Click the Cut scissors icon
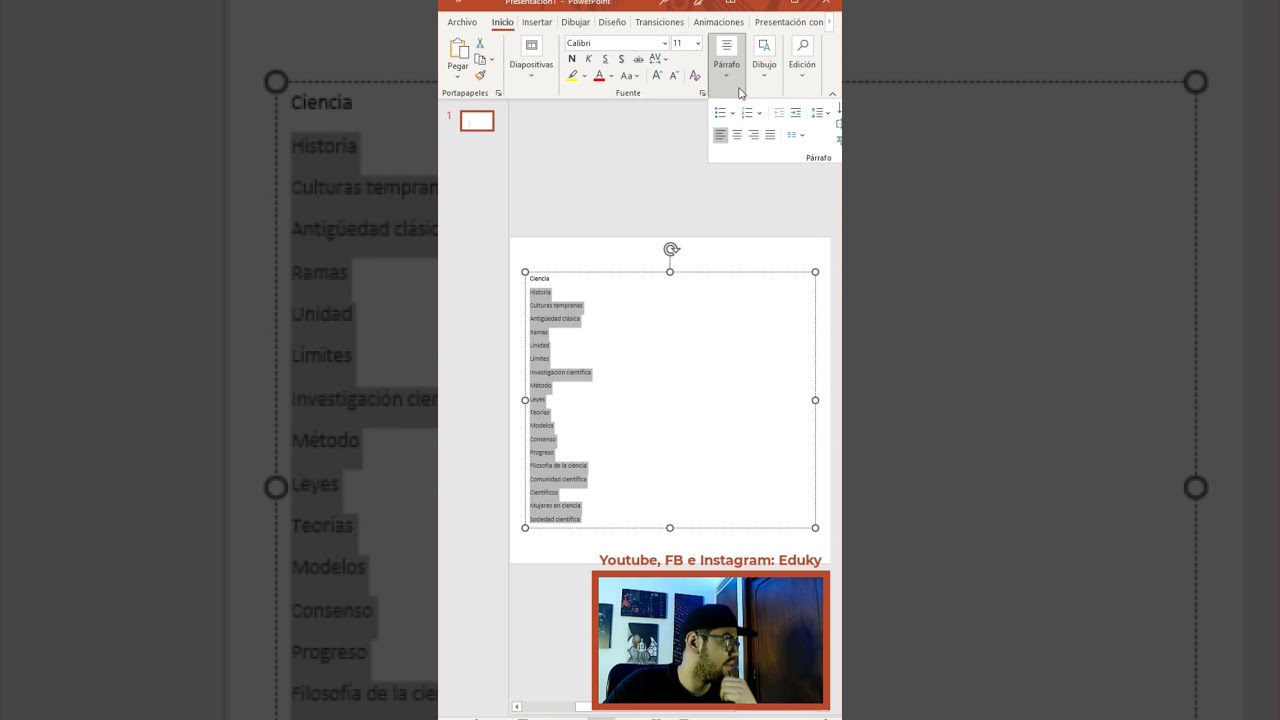This screenshot has height=720, width=1280. [x=480, y=43]
